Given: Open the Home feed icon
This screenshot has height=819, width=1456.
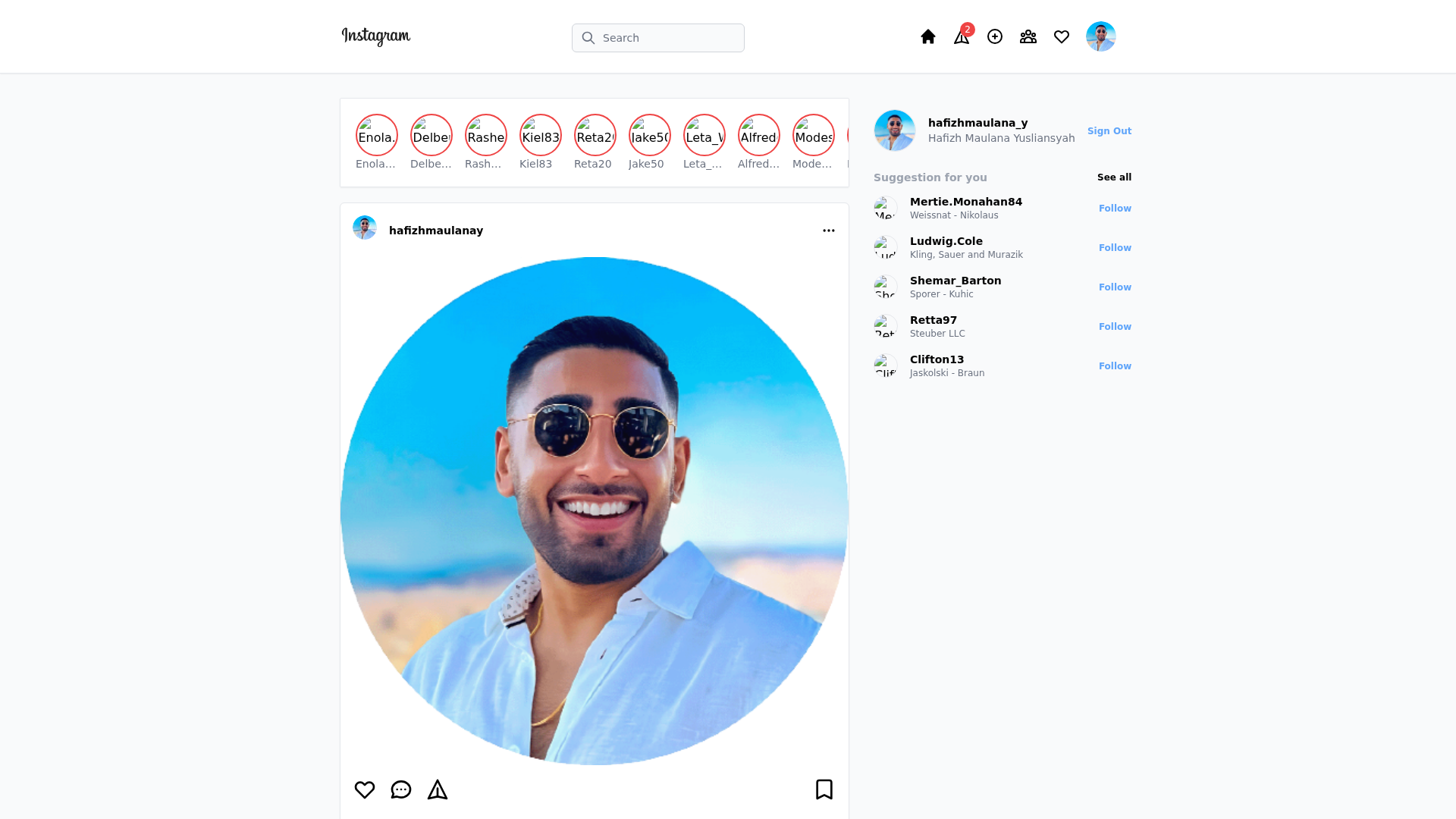Looking at the screenshot, I should click(x=927, y=36).
